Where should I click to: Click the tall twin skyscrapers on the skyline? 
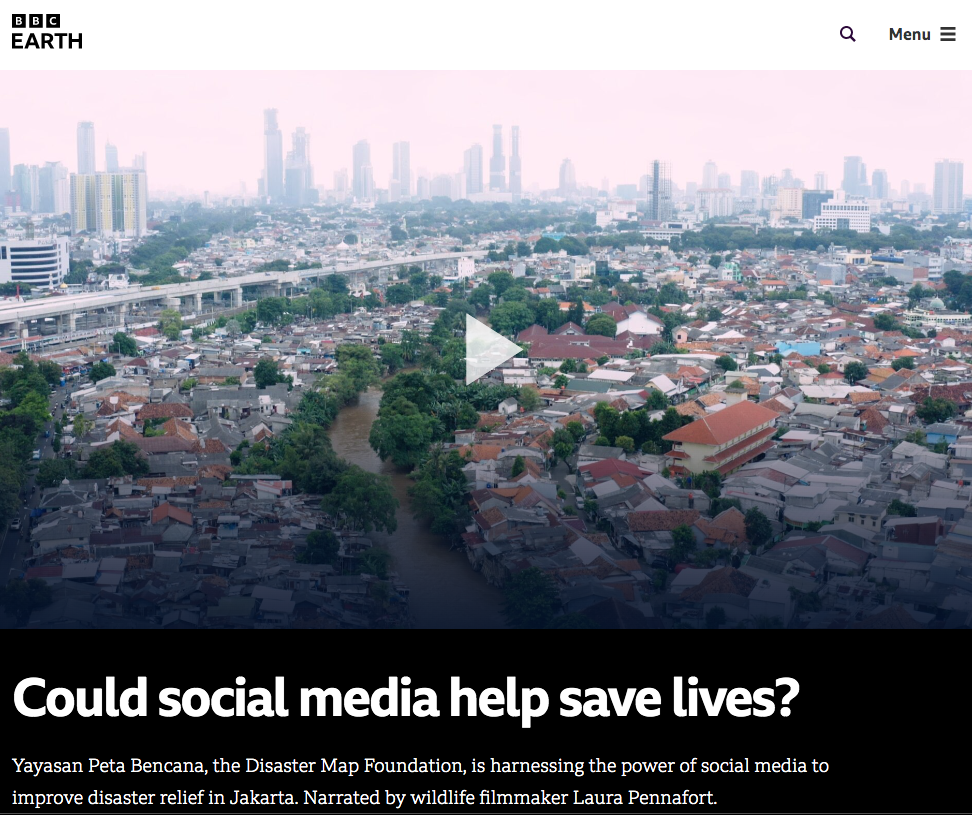[x=505, y=159]
